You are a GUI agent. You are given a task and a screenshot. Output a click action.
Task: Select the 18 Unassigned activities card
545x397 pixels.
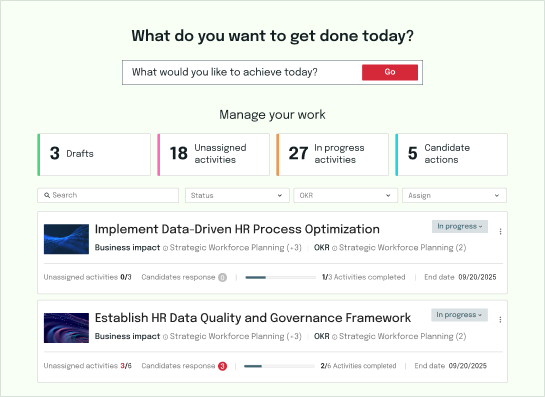coord(213,155)
